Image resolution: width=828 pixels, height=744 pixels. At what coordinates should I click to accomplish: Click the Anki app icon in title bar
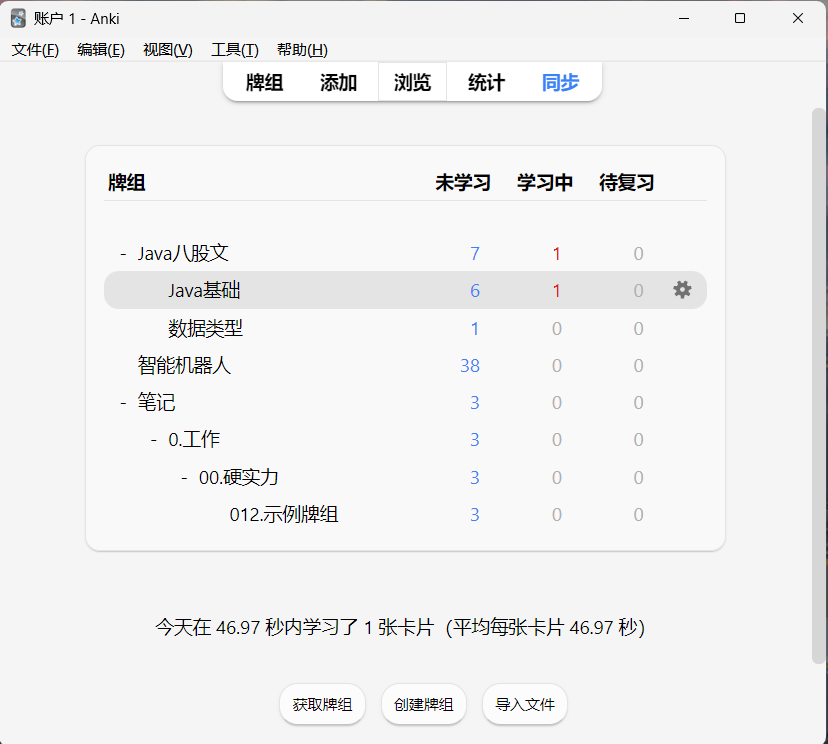pos(18,18)
